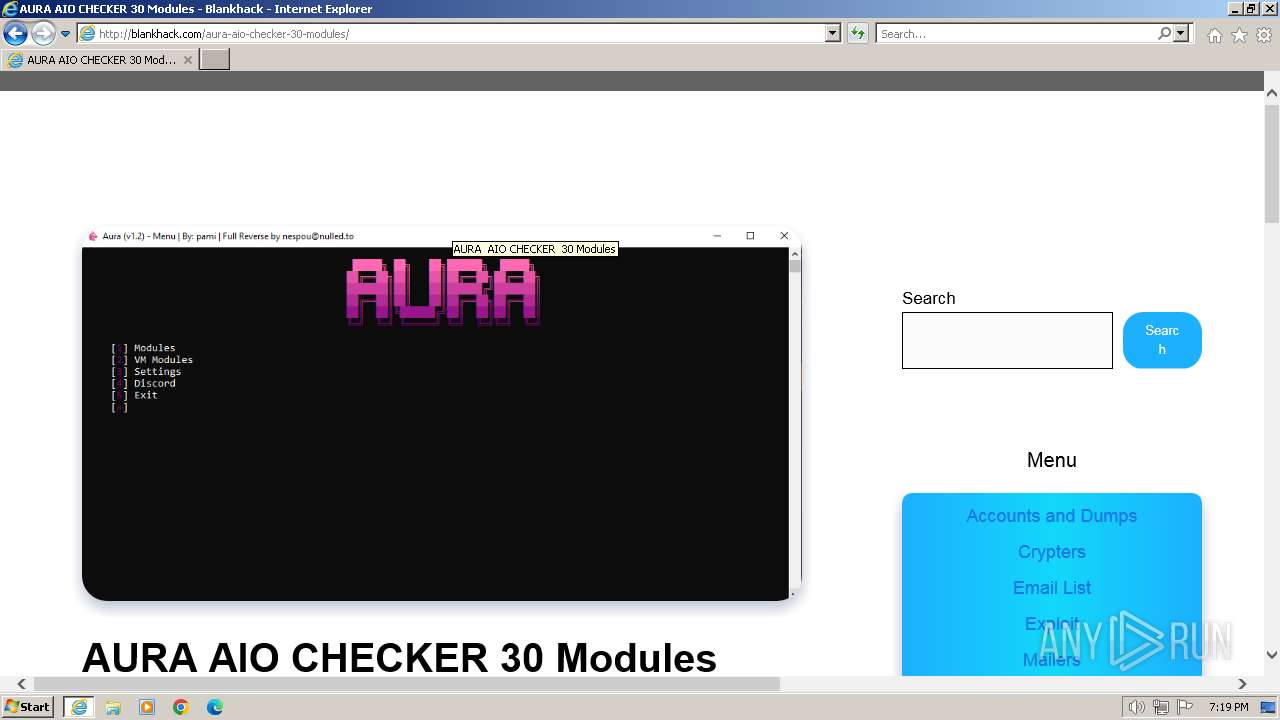
Task: Open the Exploit menu link
Action: pos(1051,624)
